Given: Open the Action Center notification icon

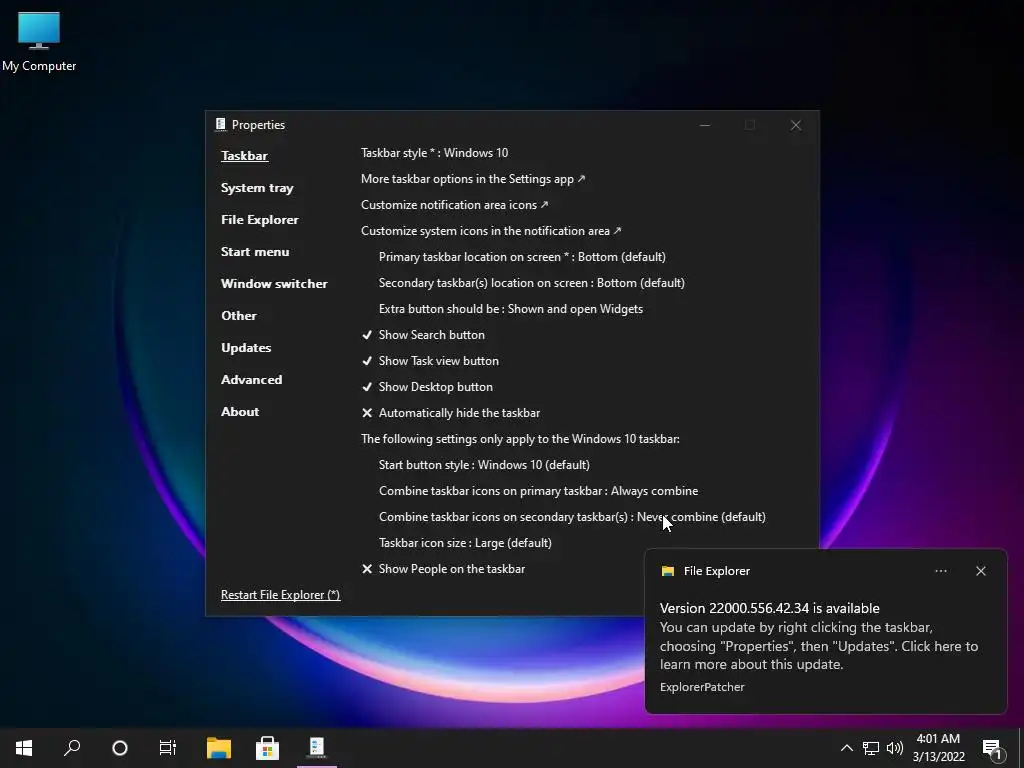Looking at the screenshot, I should tap(993, 750).
